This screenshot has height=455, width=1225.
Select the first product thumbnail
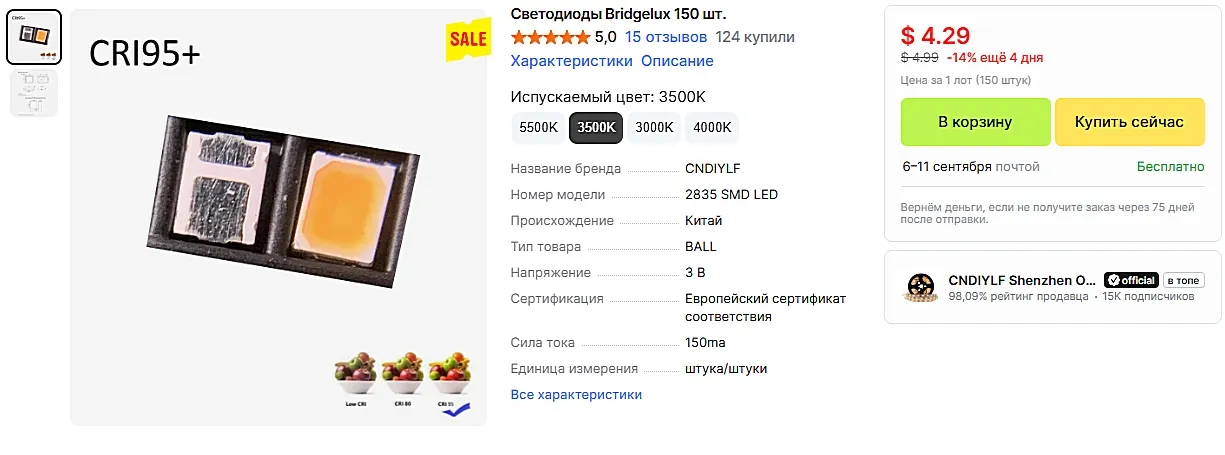pos(35,38)
